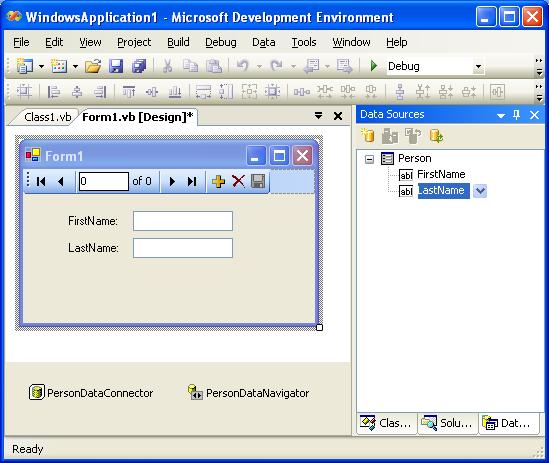The height and width of the screenshot is (463, 549).
Task: Click the Undo arrow icon
Action: [242, 66]
